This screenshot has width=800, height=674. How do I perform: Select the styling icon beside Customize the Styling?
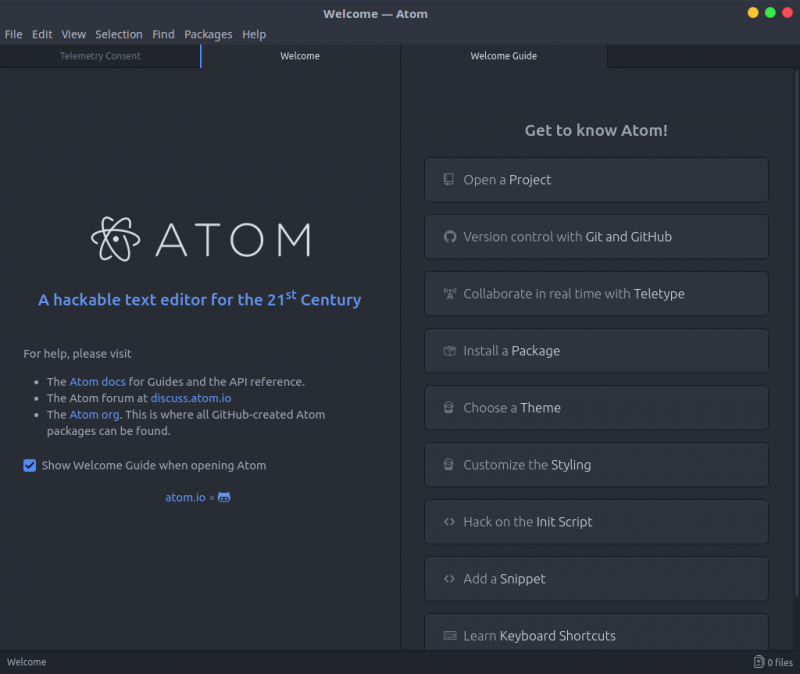[447, 464]
